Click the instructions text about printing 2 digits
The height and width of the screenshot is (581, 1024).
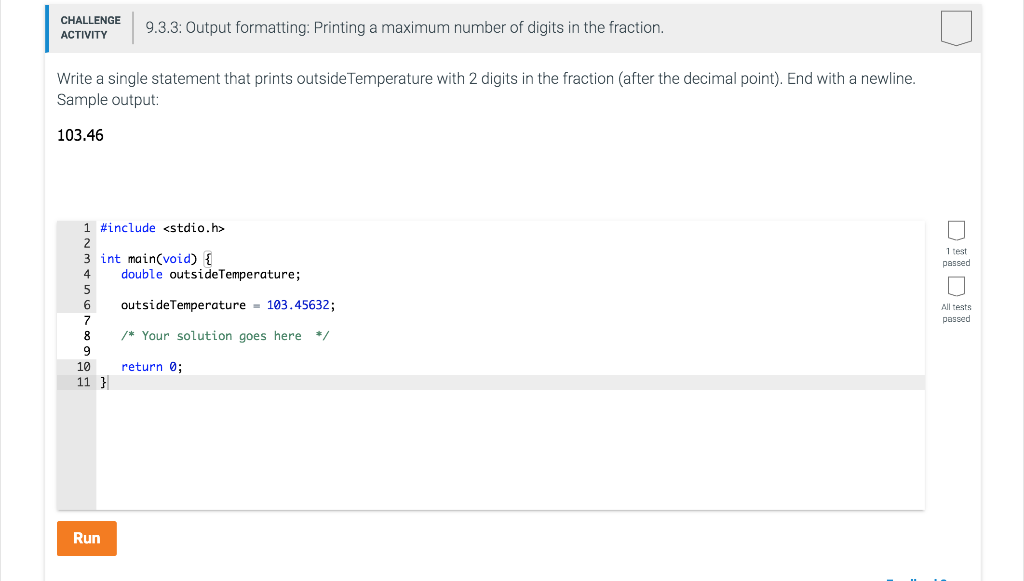pos(485,78)
